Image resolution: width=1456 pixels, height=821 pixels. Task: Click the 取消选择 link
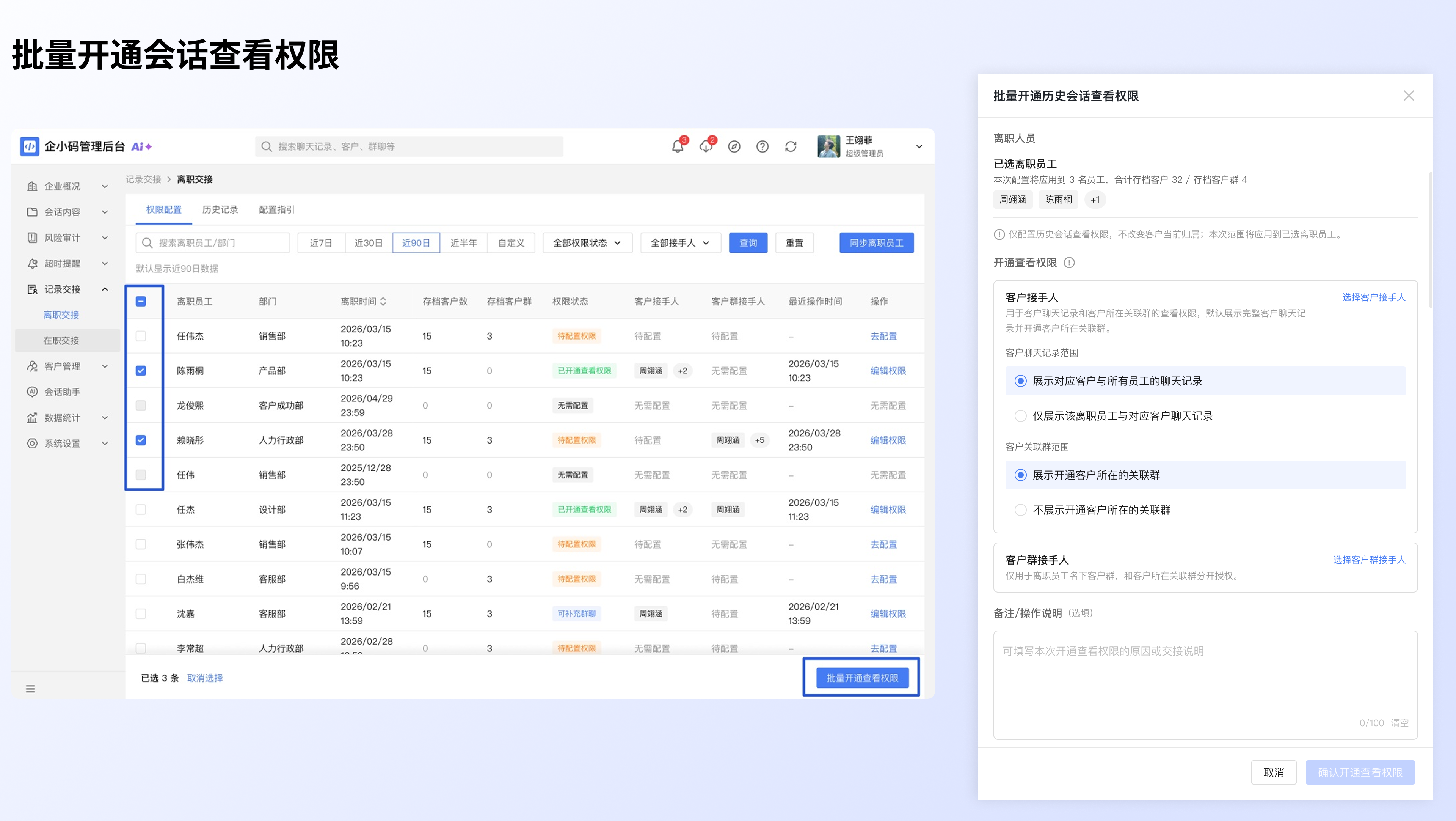coord(205,678)
